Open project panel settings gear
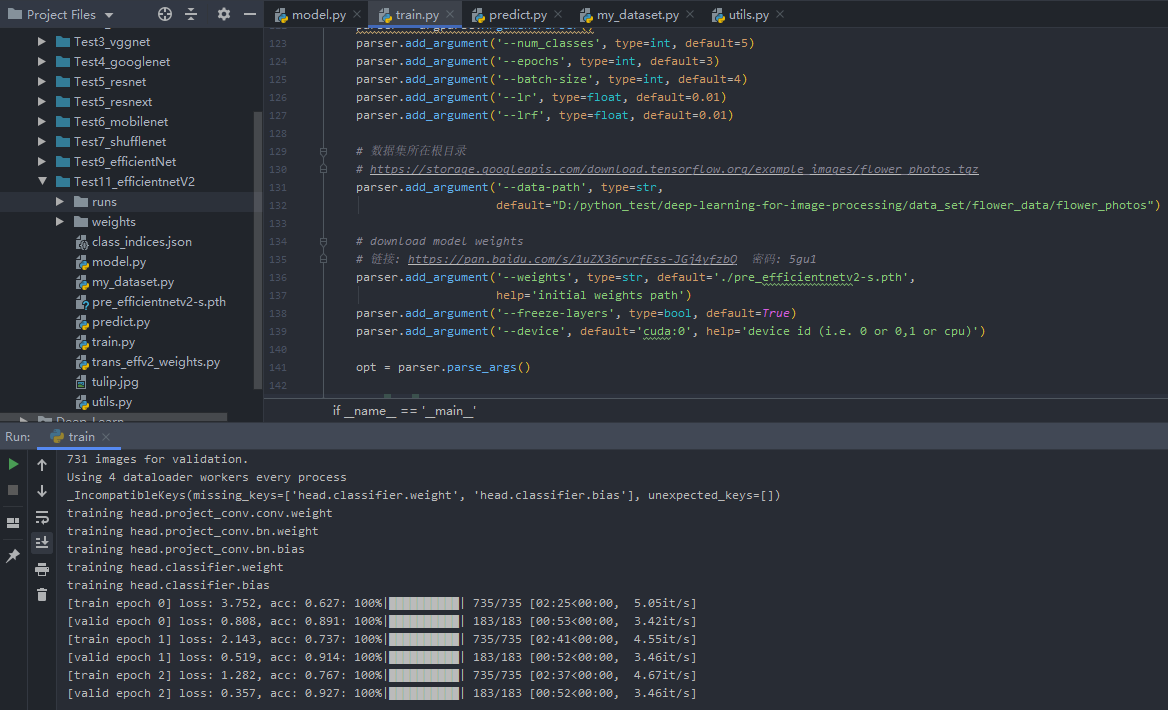 (x=223, y=15)
